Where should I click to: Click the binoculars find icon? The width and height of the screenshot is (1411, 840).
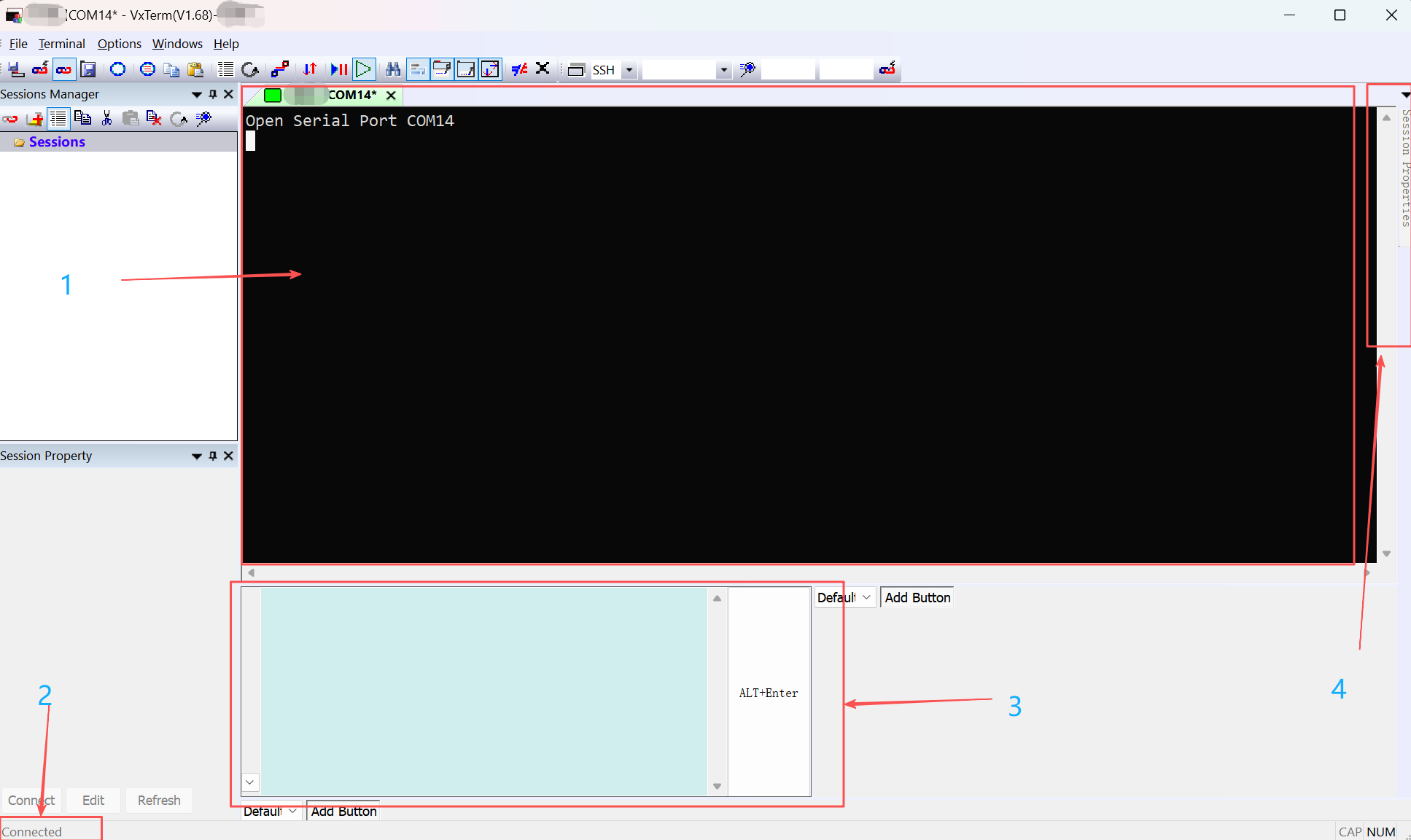click(x=393, y=69)
